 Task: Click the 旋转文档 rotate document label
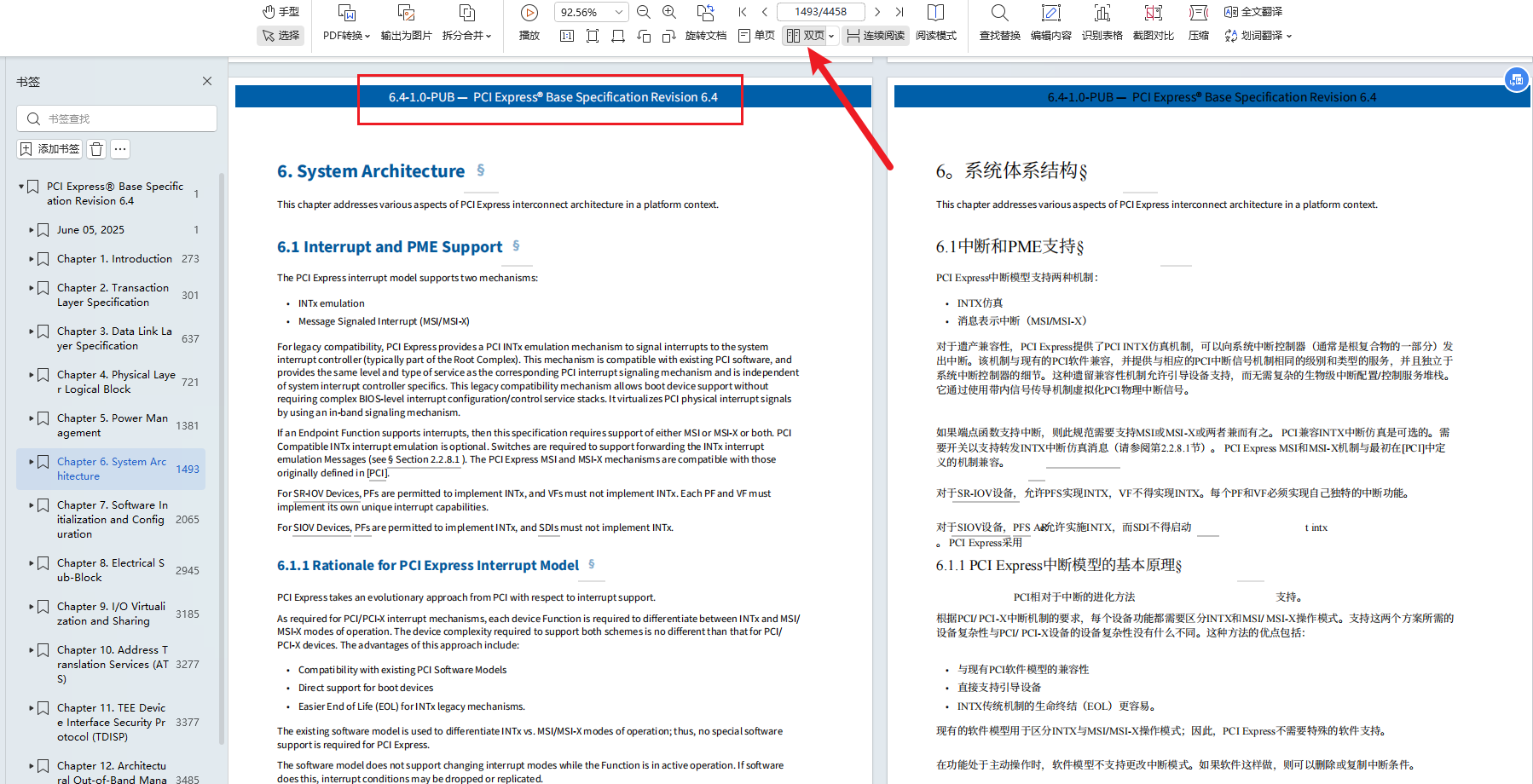point(706,36)
